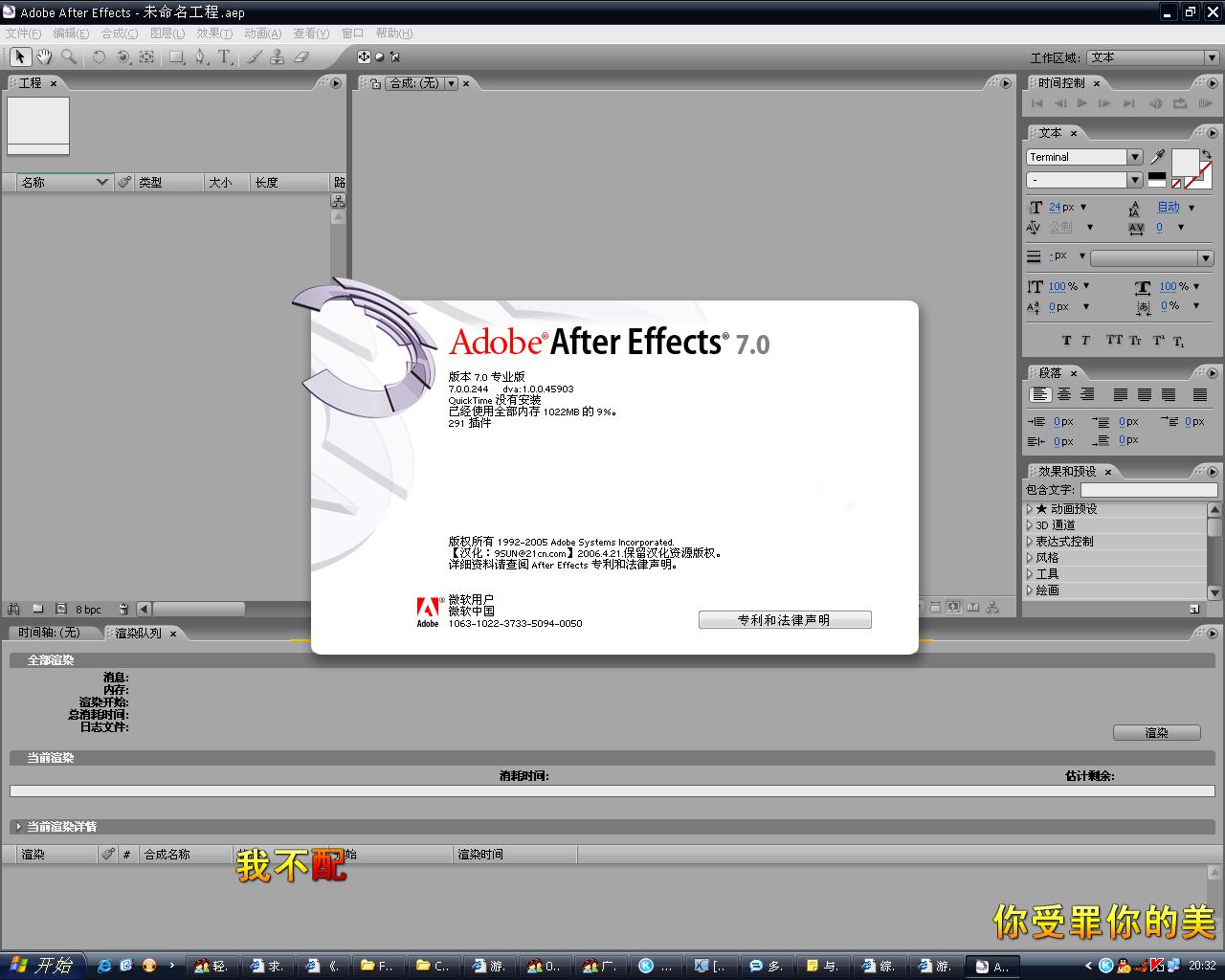This screenshot has height=980, width=1225.
Task: Expand 当前渲染详情 section
Action: [18, 826]
